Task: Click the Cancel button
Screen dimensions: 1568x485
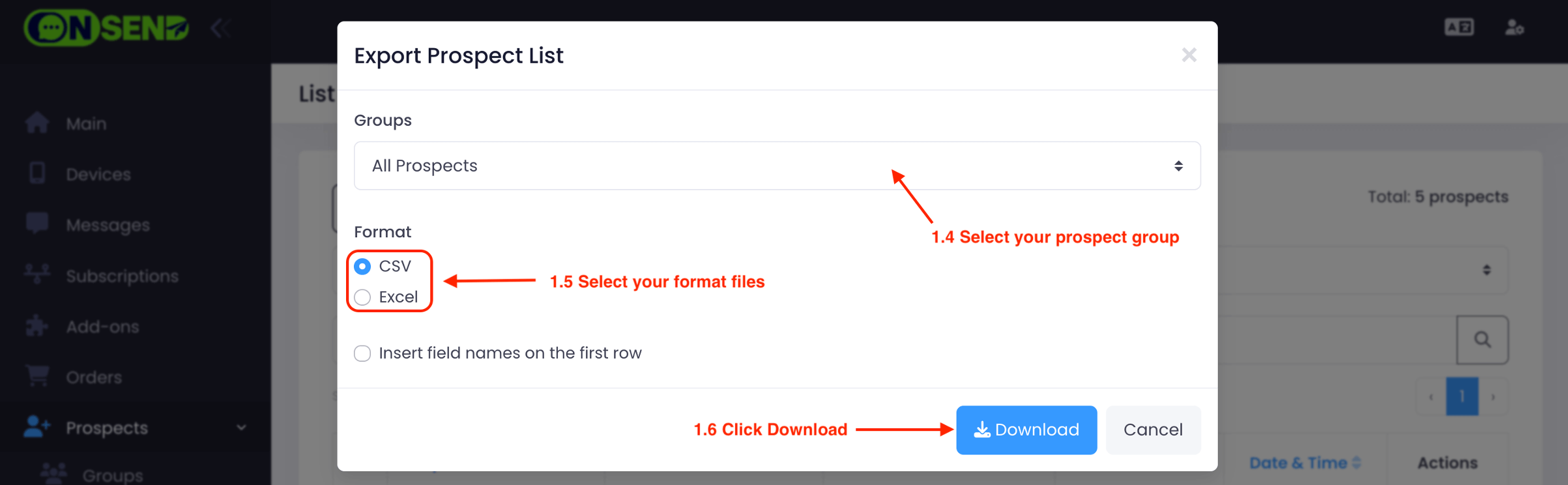Action: click(1152, 430)
